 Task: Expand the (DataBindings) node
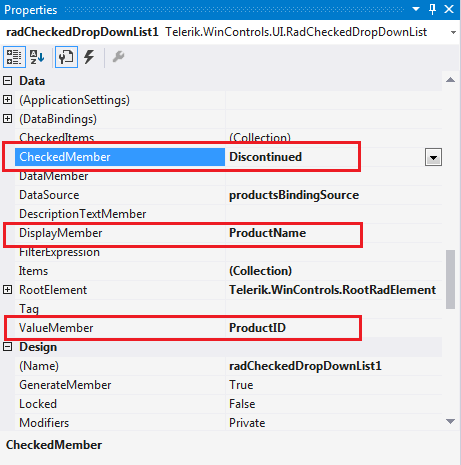click(x=7, y=119)
